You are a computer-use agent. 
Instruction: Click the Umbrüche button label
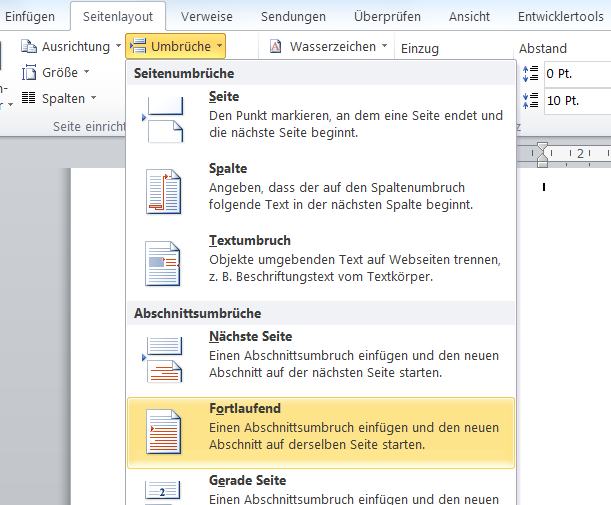pos(181,46)
